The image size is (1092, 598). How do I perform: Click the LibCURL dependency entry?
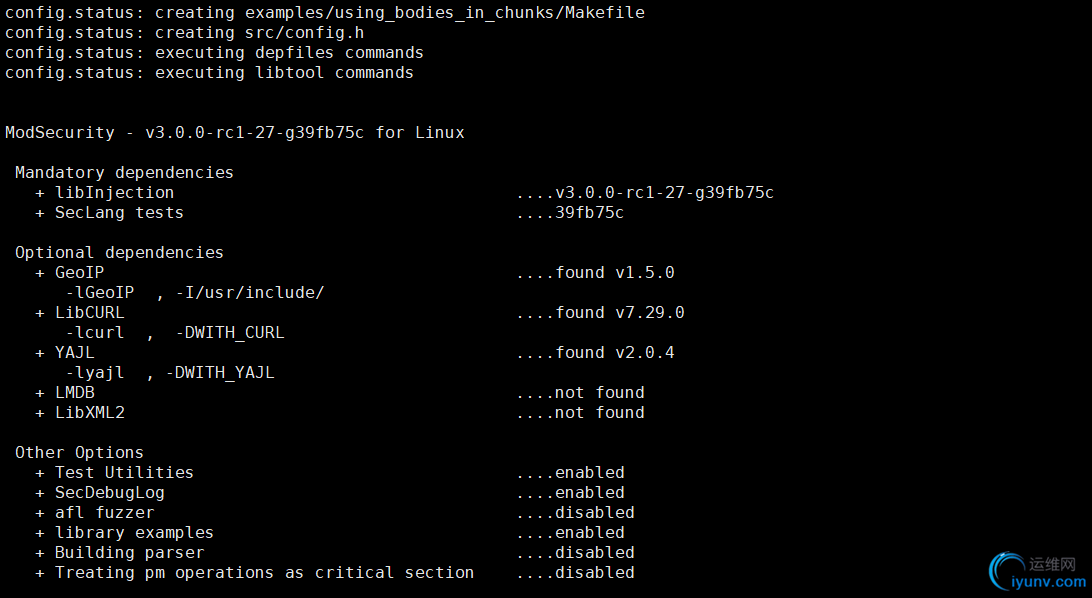90,313
